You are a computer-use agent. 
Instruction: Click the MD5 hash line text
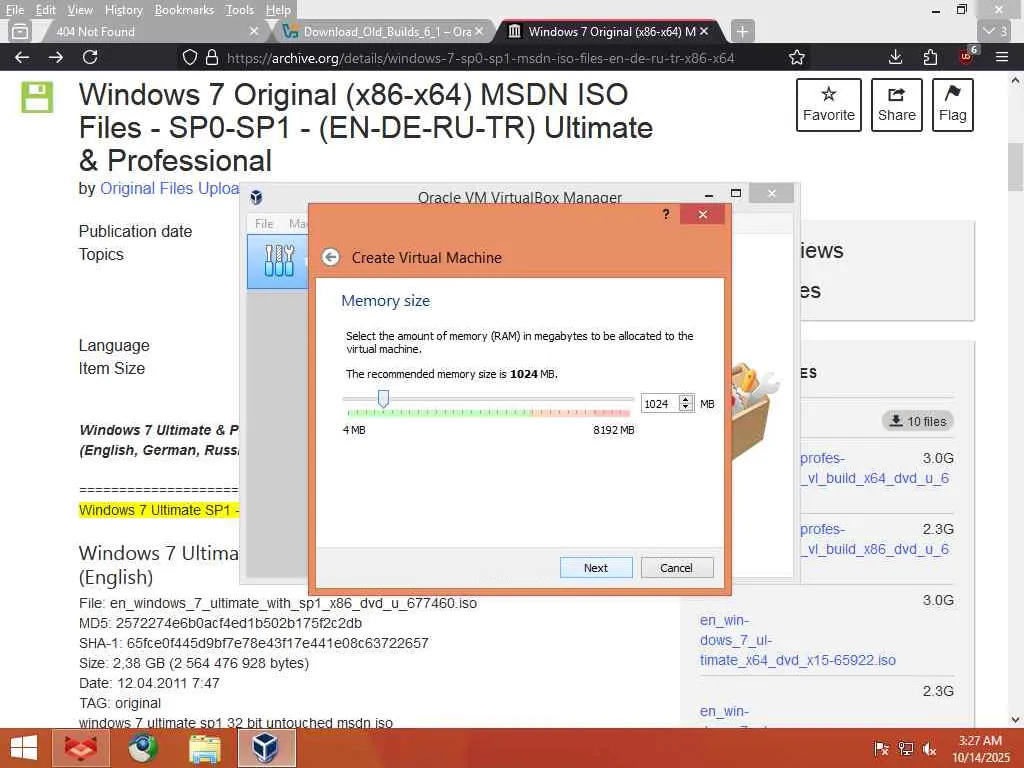tap(220, 623)
